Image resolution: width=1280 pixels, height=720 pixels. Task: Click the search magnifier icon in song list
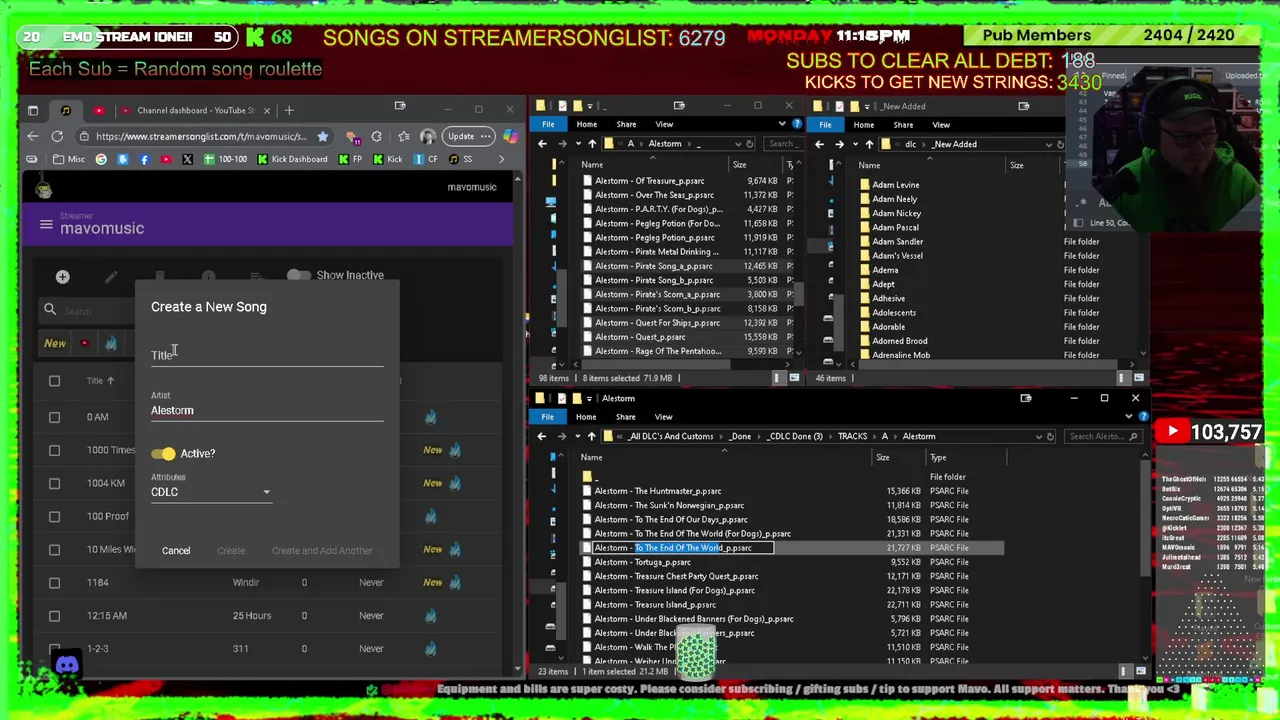pos(50,310)
